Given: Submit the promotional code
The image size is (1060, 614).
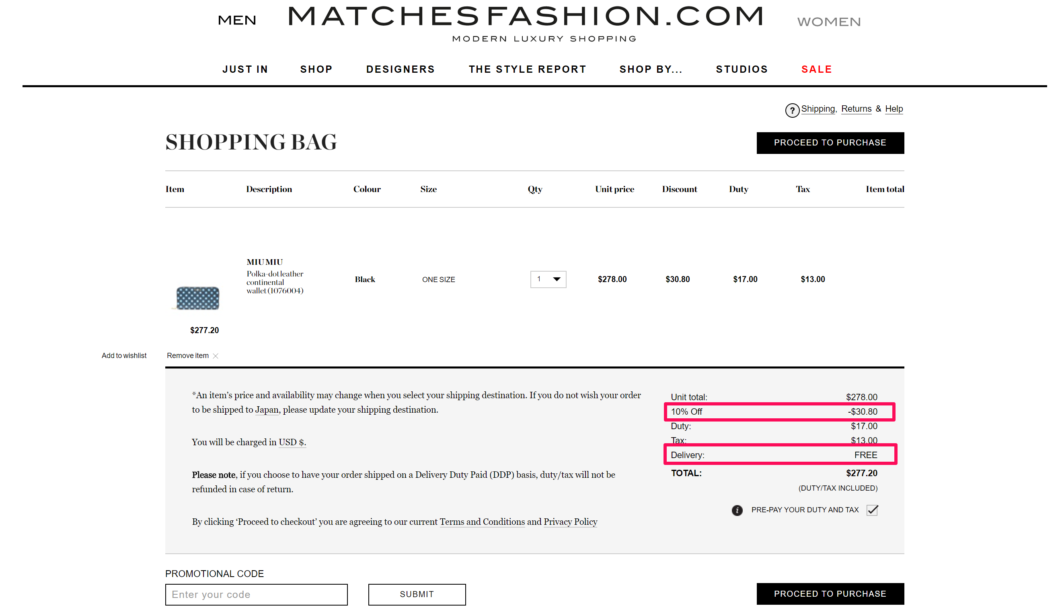Looking at the screenshot, I should 417,594.
